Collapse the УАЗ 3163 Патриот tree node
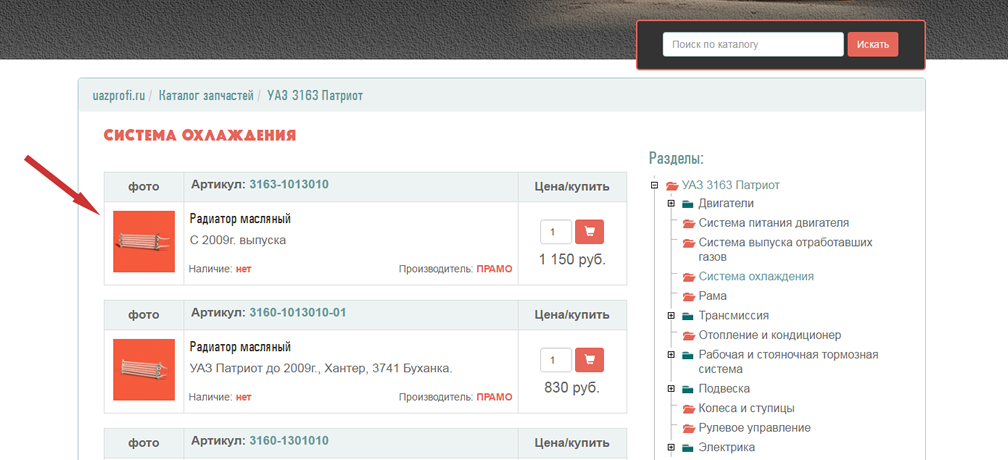Image resolution: width=1008 pixels, height=460 pixels. (654, 185)
